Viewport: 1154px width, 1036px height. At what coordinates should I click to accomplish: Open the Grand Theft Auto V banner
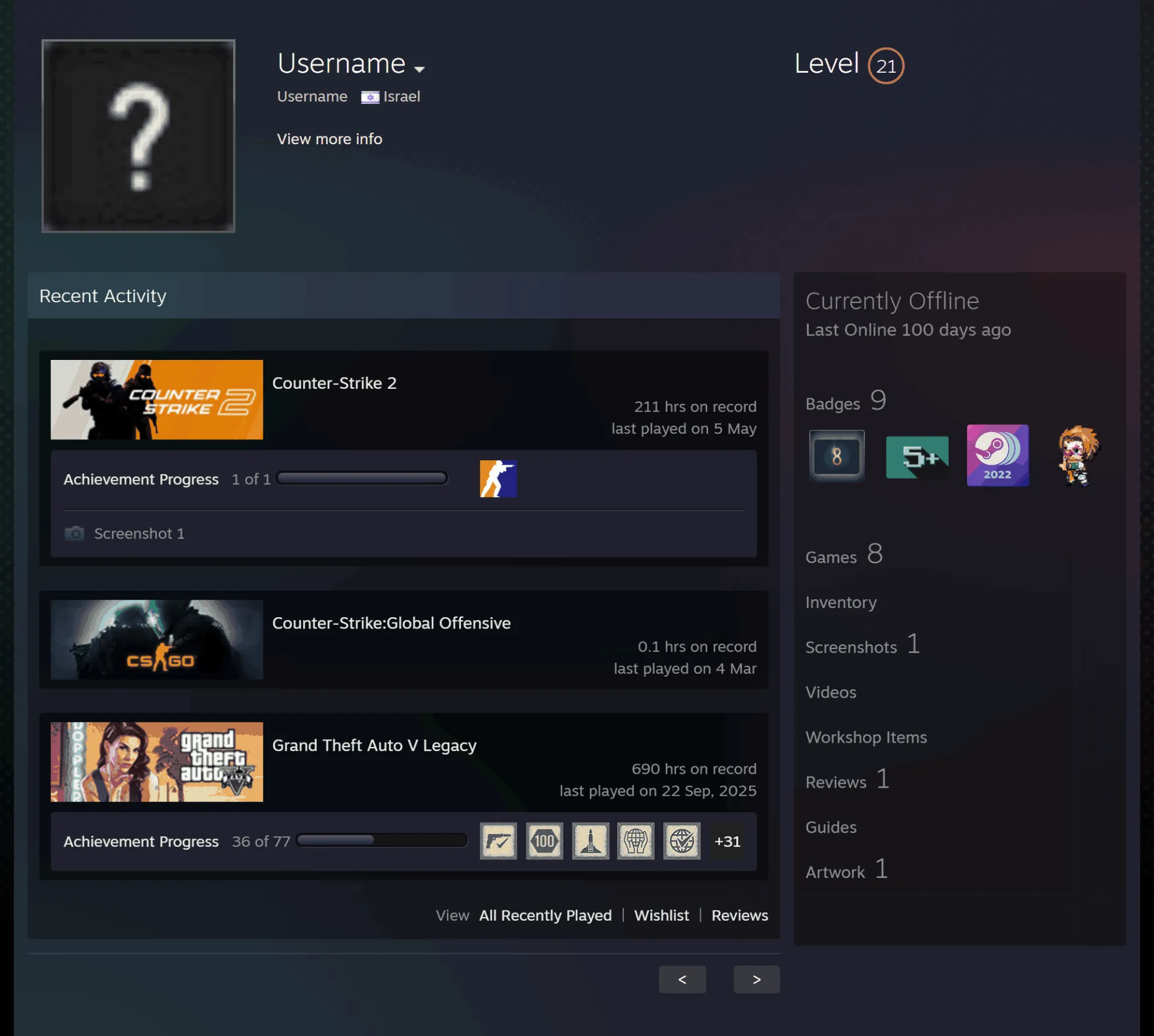[157, 761]
